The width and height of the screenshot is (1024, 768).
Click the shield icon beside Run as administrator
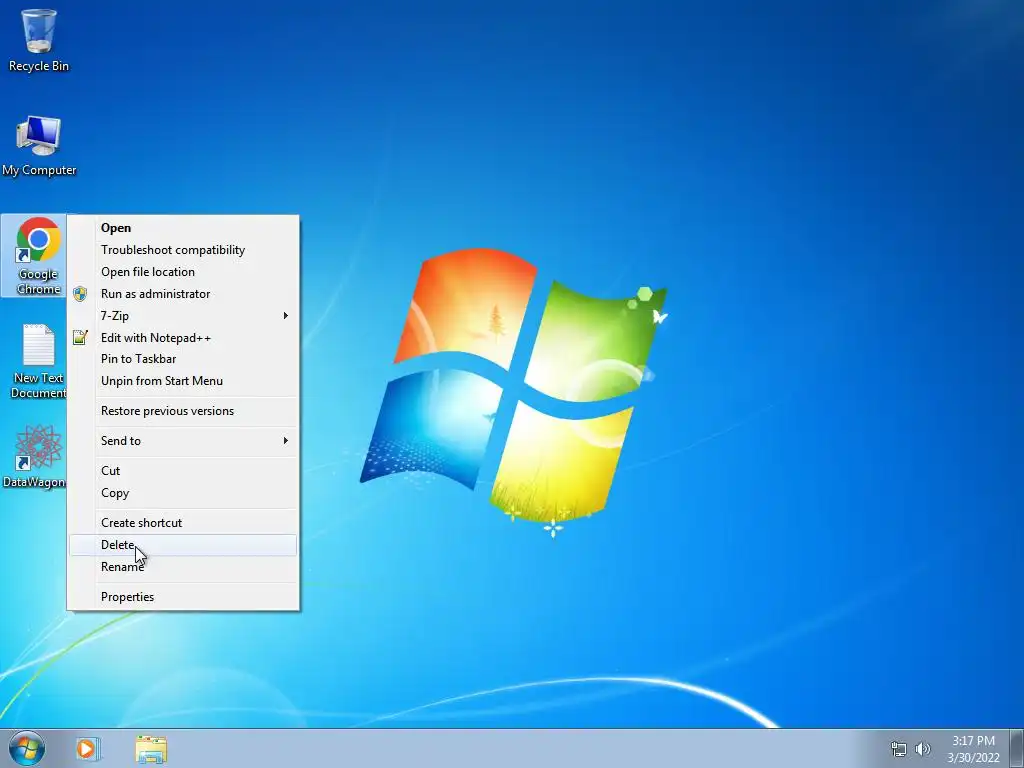point(80,294)
